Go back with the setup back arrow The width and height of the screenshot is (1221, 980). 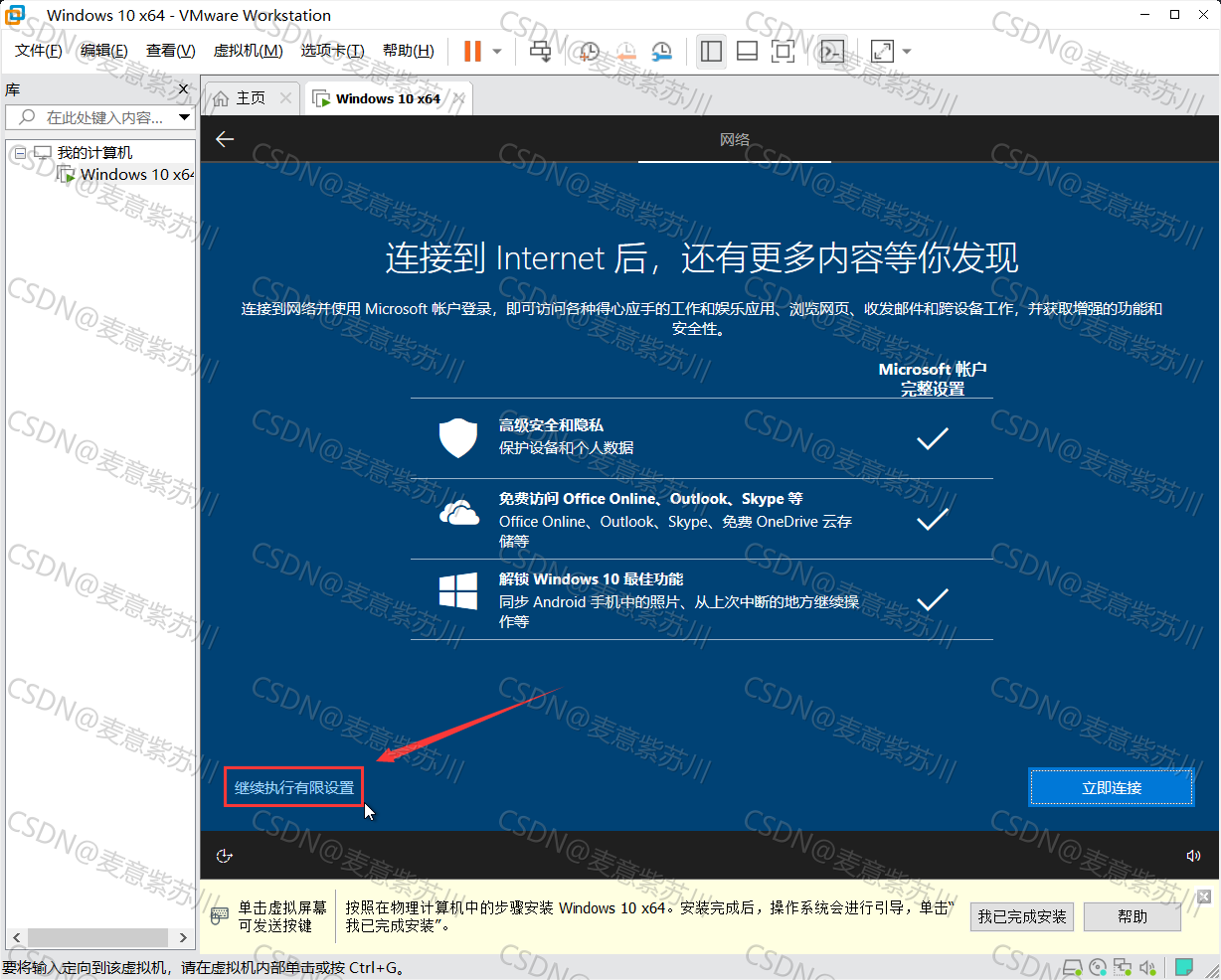click(x=225, y=139)
